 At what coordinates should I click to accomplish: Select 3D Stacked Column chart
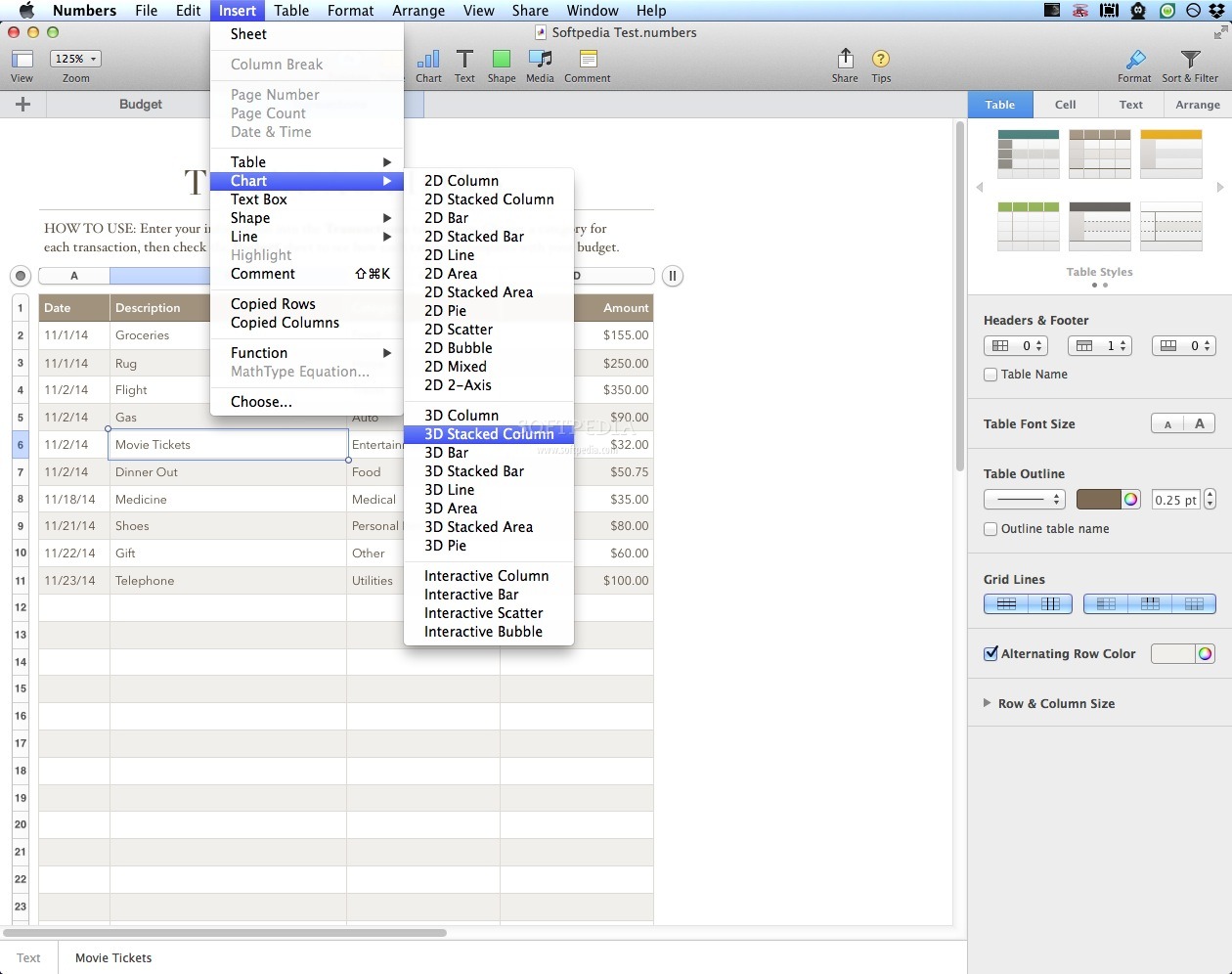(489, 434)
